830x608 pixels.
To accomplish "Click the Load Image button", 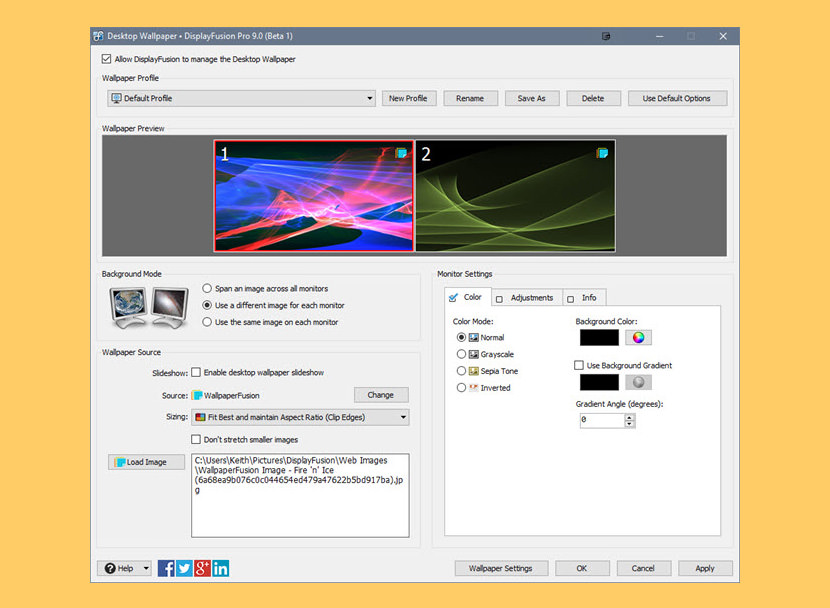I will click(146, 462).
